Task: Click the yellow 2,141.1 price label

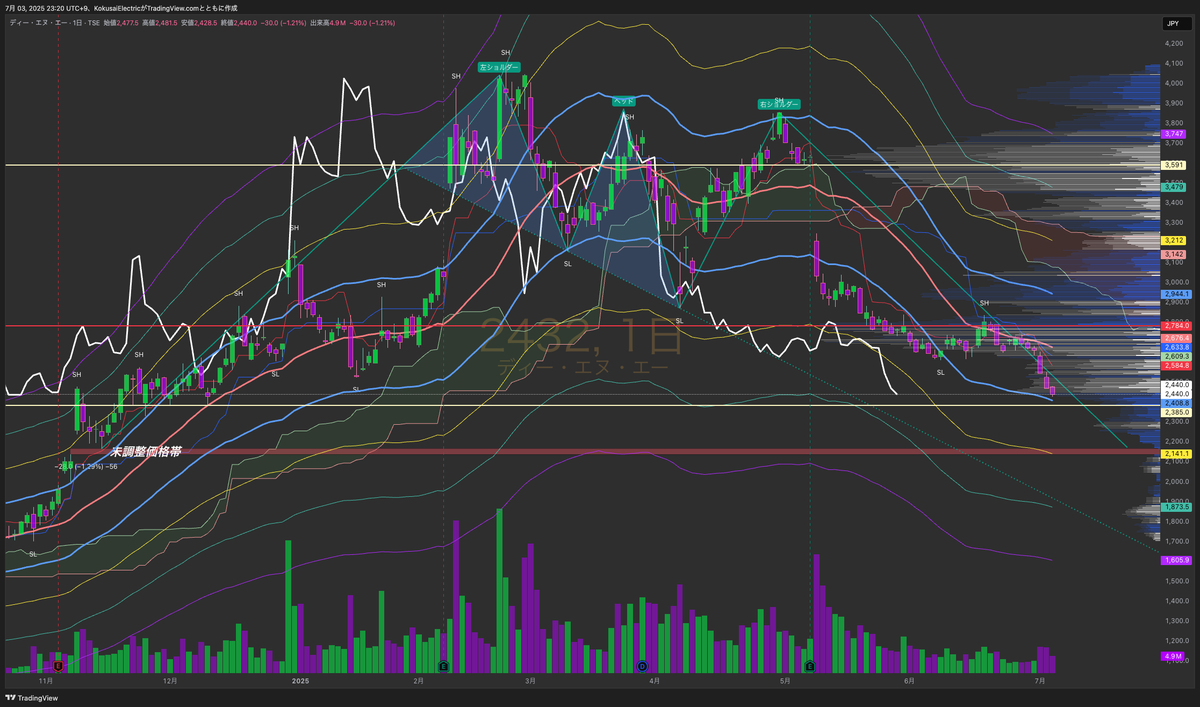Action: (1176, 454)
